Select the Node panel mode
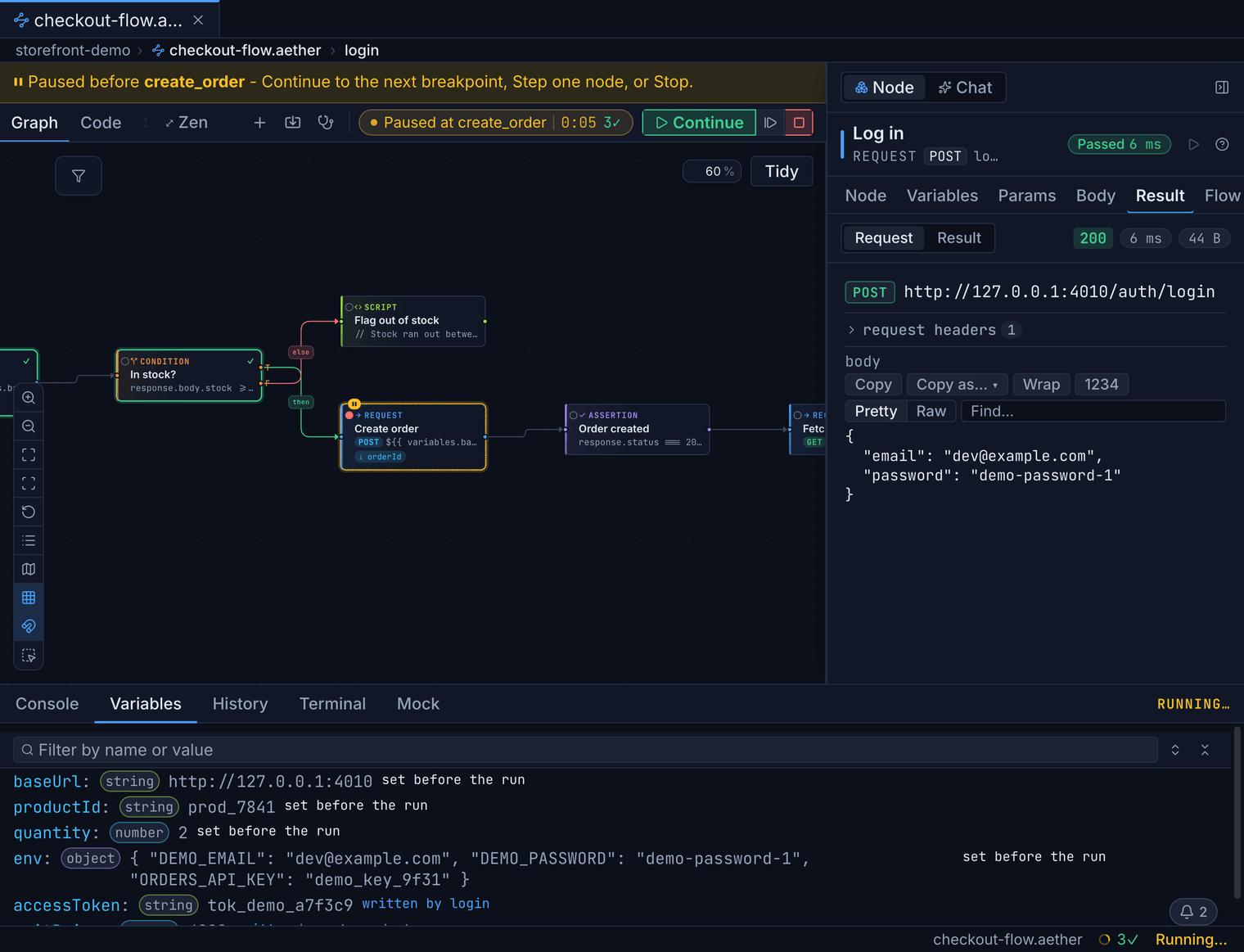The width and height of the screenshot is (1244, 952). (884, 88)
